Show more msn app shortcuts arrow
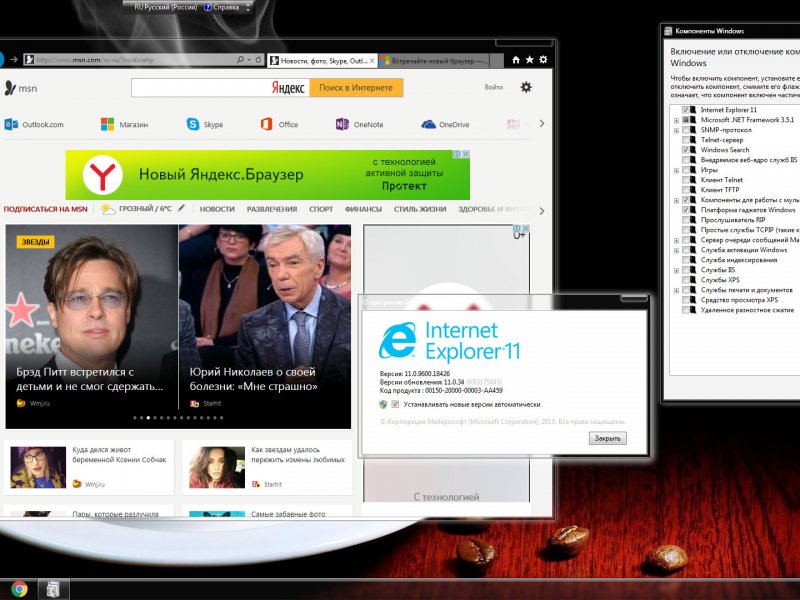This screenshot has height=600, width=800. [542, 123]
